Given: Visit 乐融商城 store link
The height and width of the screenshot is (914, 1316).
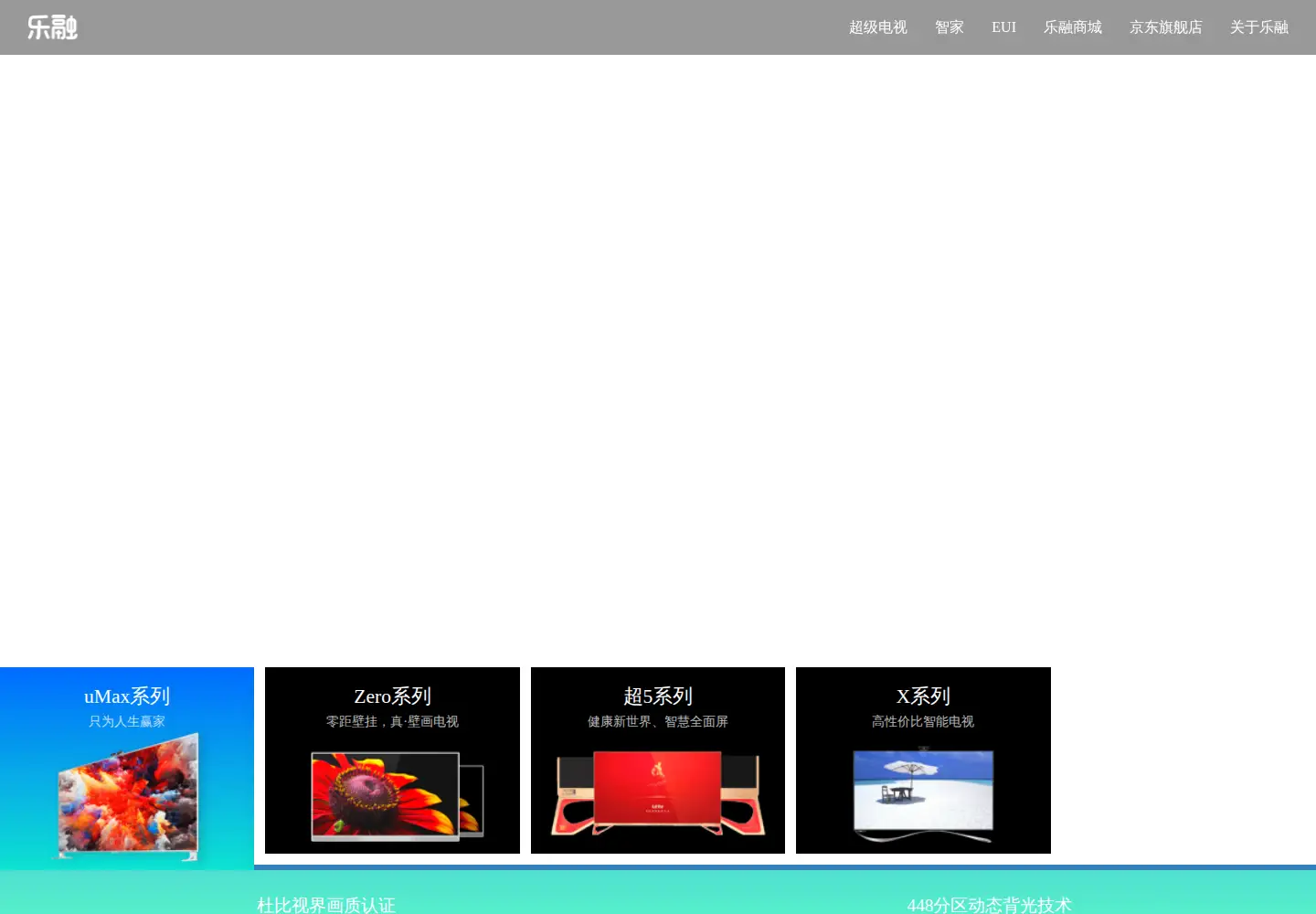Looking at the screenshot, I should [1073, 27].
